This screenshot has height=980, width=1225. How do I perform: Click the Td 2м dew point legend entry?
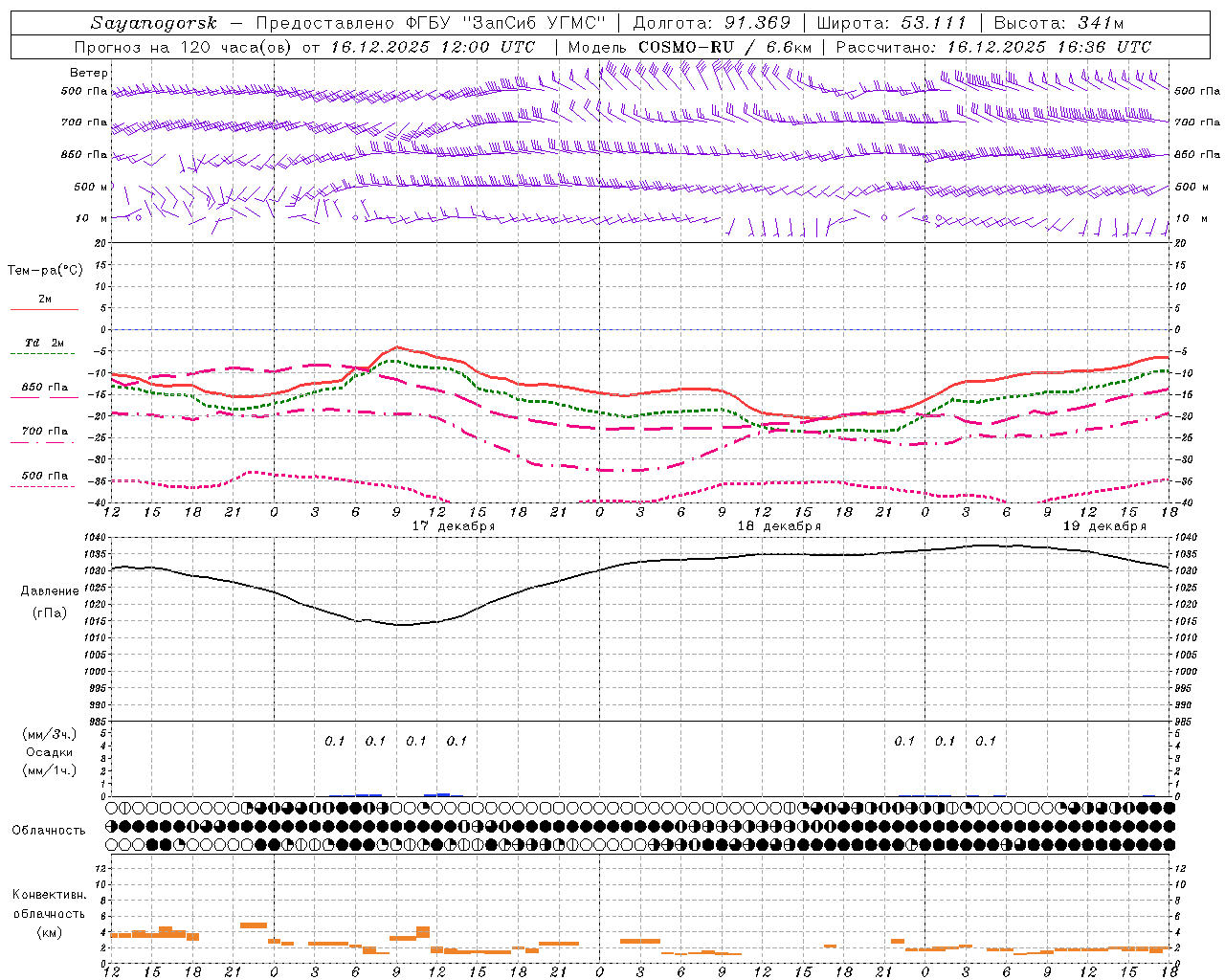point(45,343)
